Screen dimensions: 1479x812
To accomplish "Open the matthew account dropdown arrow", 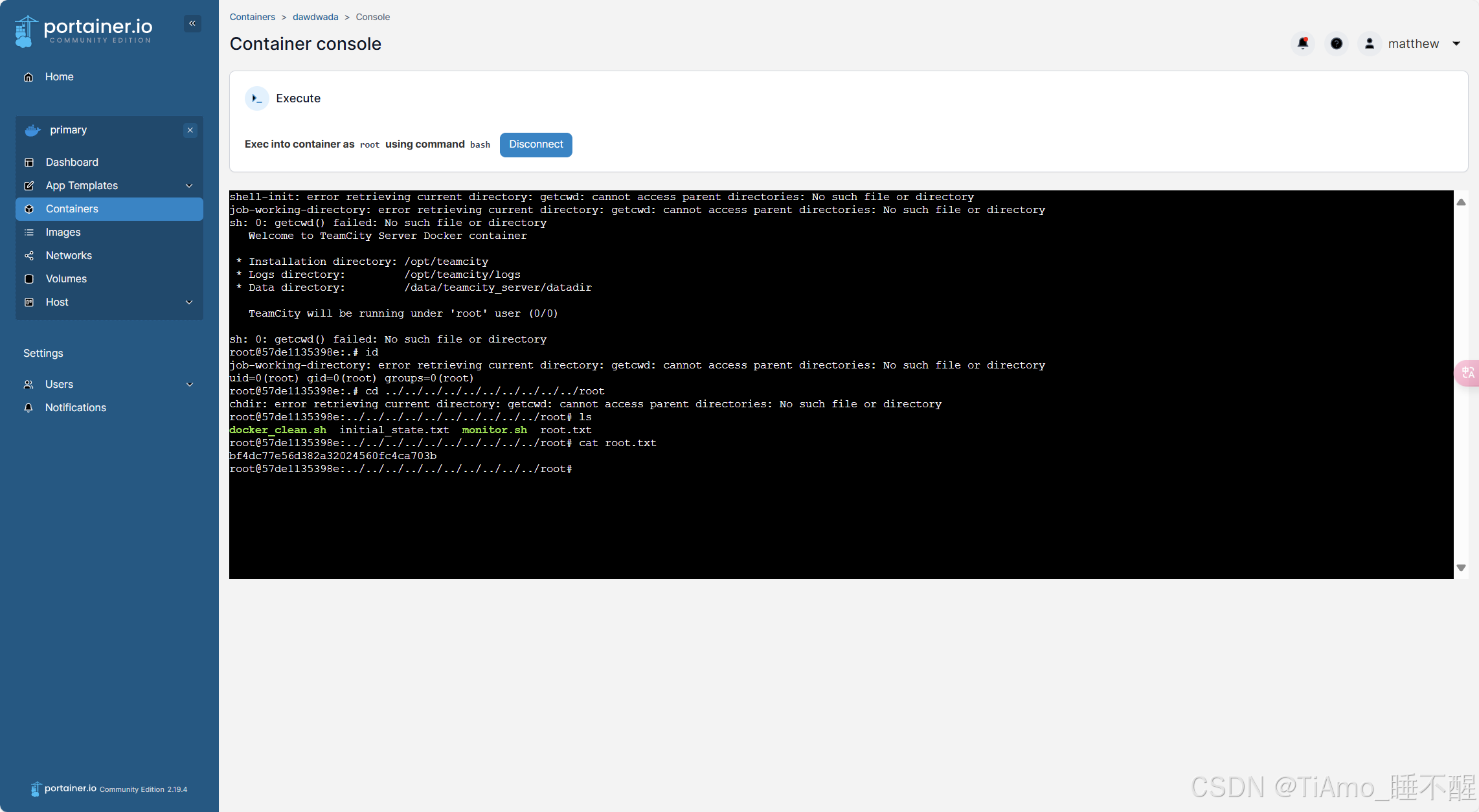I will click(x=1456, y=44).
